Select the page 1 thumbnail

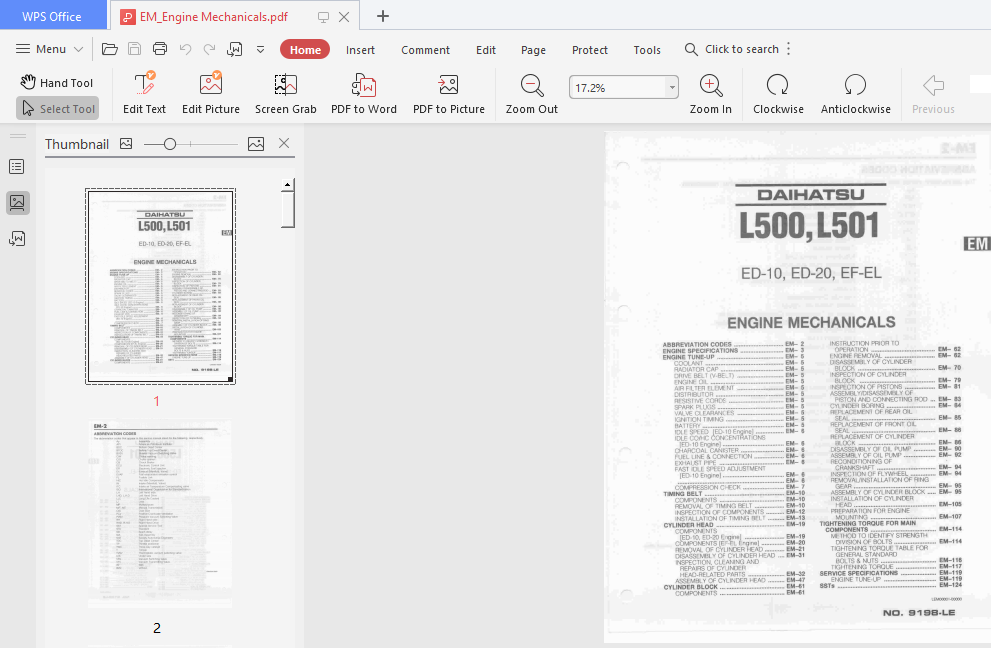161,286
